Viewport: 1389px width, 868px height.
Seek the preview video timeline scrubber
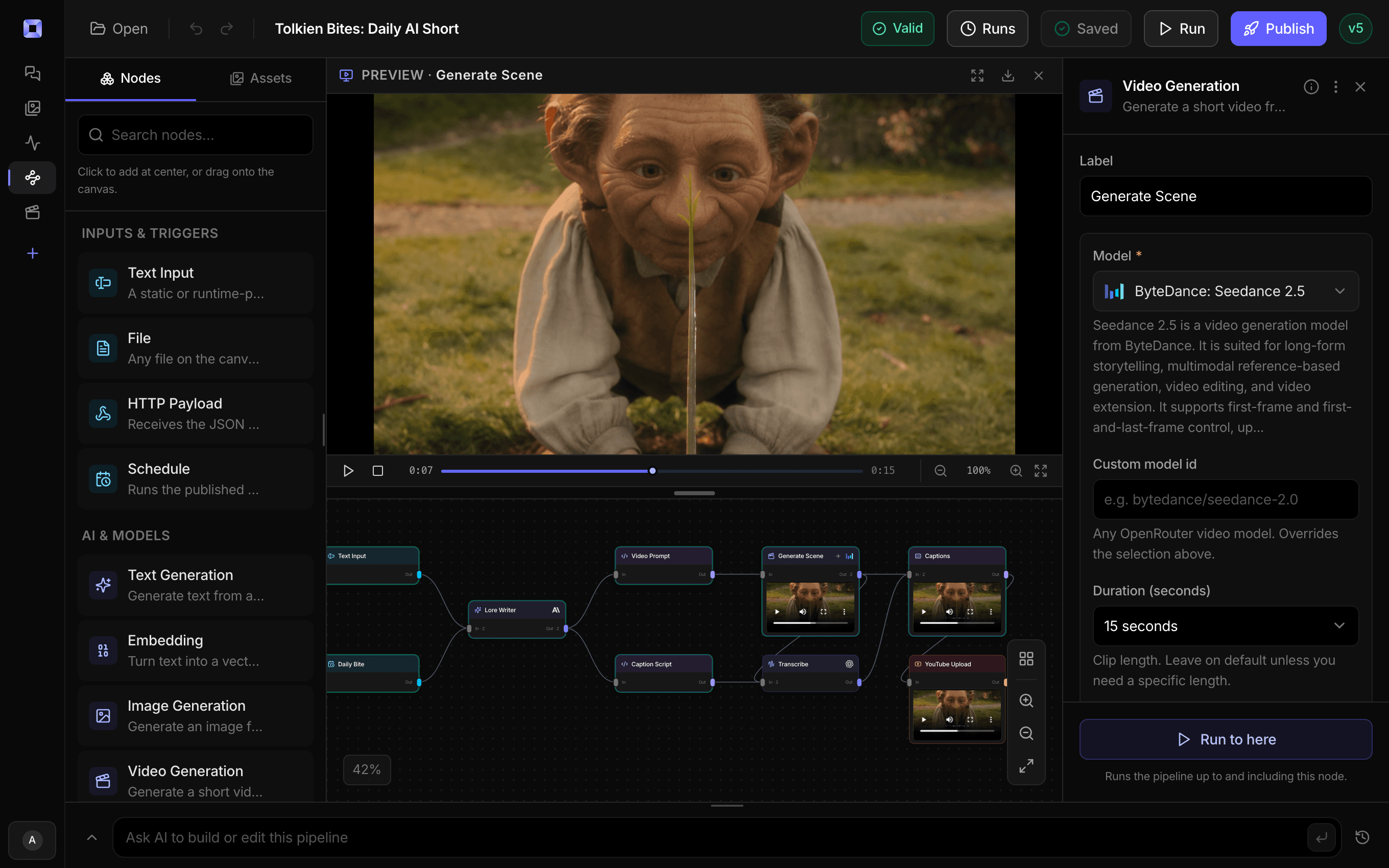653,471
